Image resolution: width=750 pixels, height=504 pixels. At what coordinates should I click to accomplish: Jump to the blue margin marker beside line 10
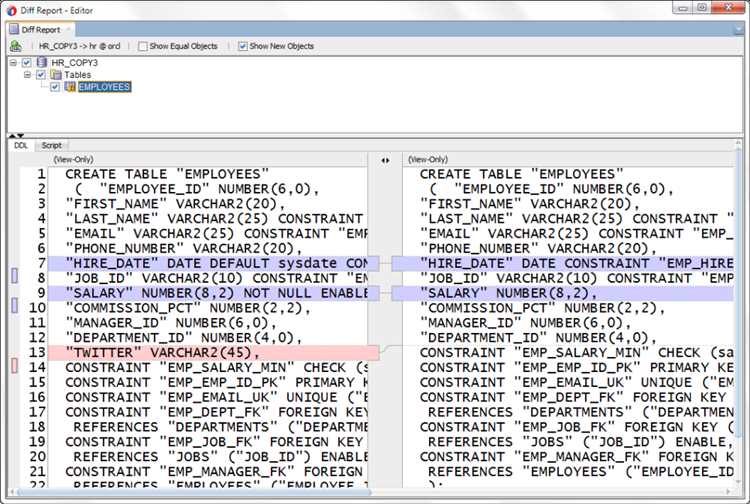(x=15, y=306)
